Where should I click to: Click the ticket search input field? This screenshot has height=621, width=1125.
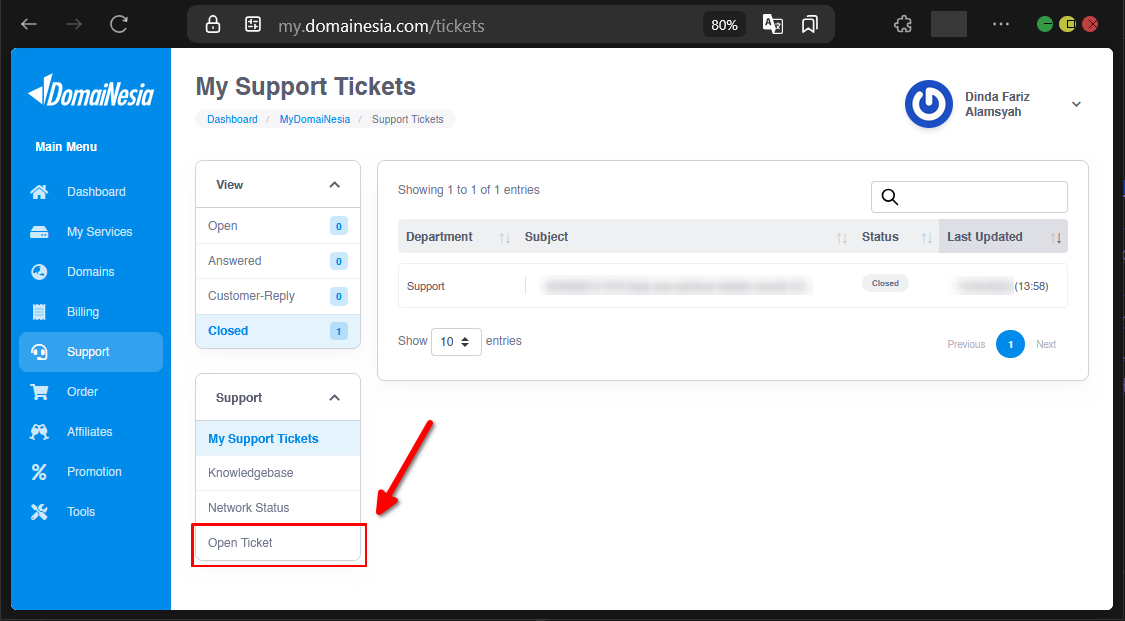(x=969, y=196)
